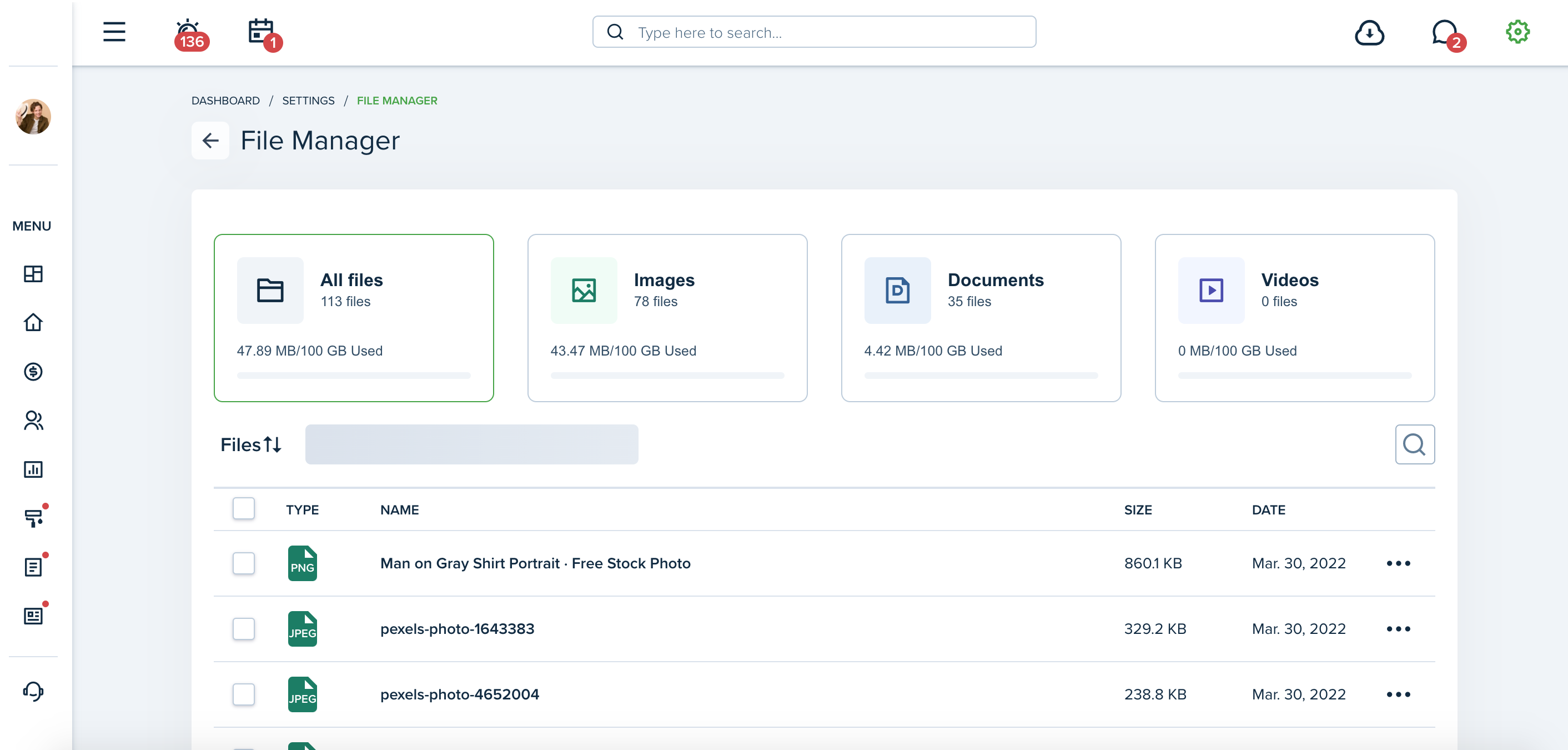1568x750 pixels.
Task: Click the TYPE column header
Action: pos(302,510)
